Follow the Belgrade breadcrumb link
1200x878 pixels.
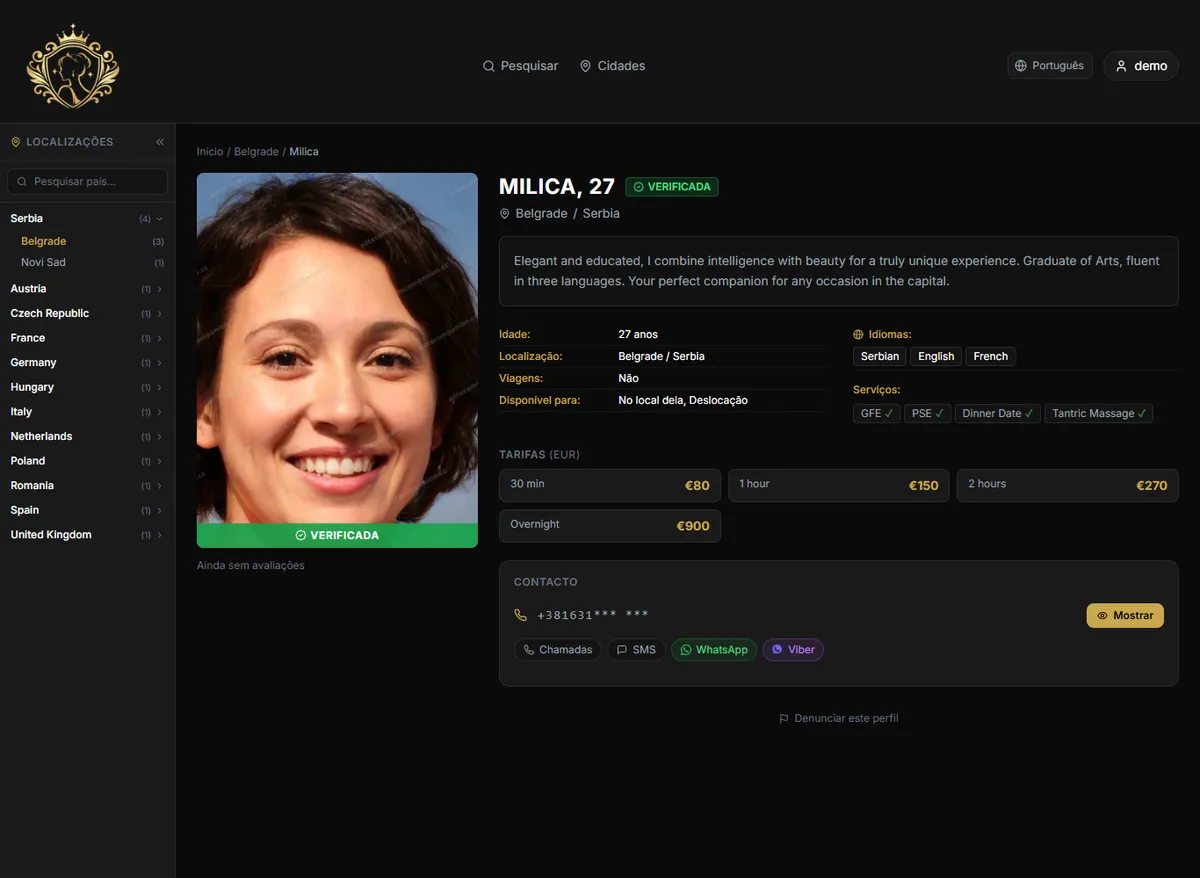(x=256, y=152)
